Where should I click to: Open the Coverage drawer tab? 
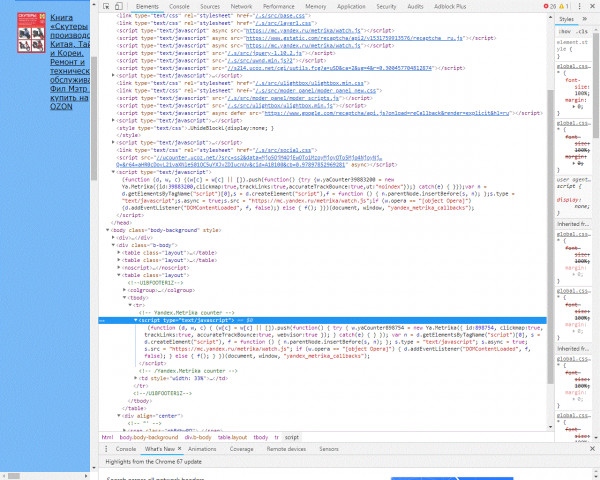point(241,449)
